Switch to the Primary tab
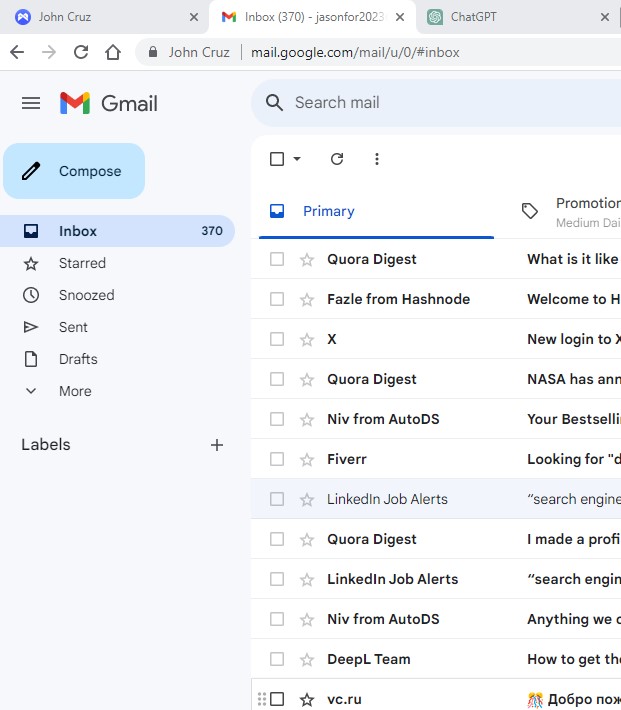This screenshot has width=621, height=710. click(x=376, y=211)
